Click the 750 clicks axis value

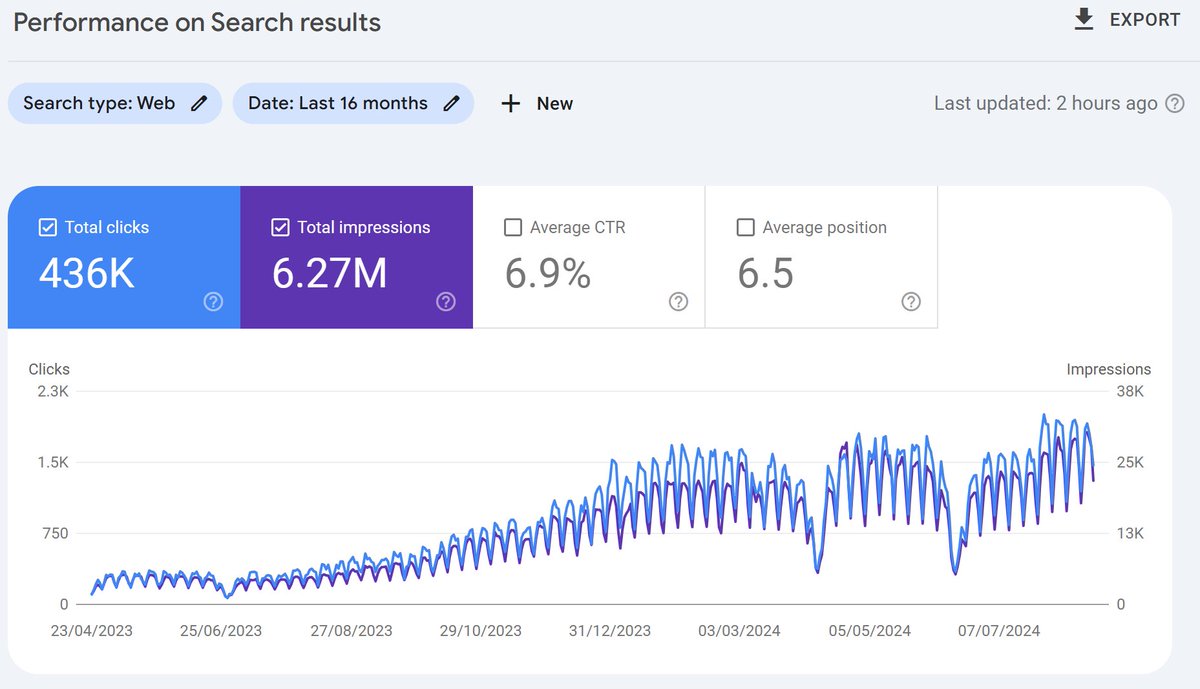pyautogui.click(x=54, y=533)
